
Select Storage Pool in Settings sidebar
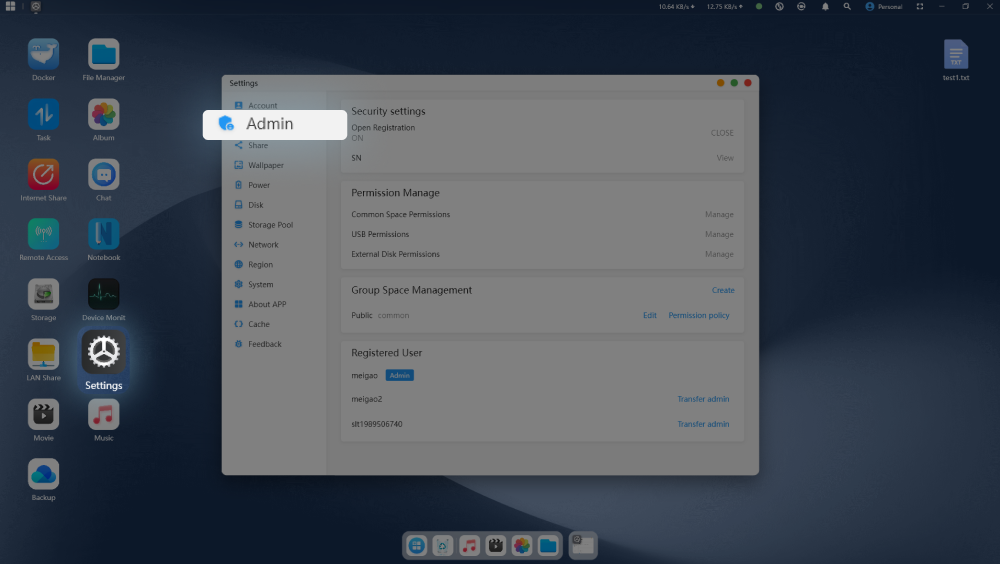(270, 225)
